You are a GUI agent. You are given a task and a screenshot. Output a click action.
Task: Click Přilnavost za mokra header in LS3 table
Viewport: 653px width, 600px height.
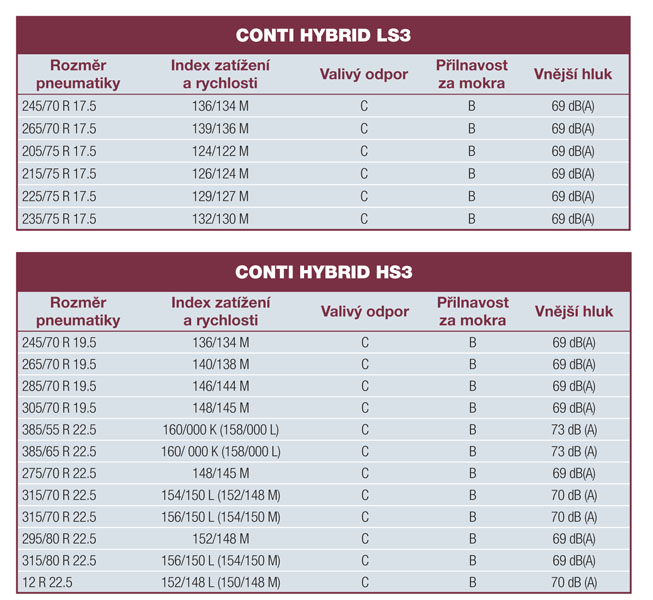coord(471,74)
